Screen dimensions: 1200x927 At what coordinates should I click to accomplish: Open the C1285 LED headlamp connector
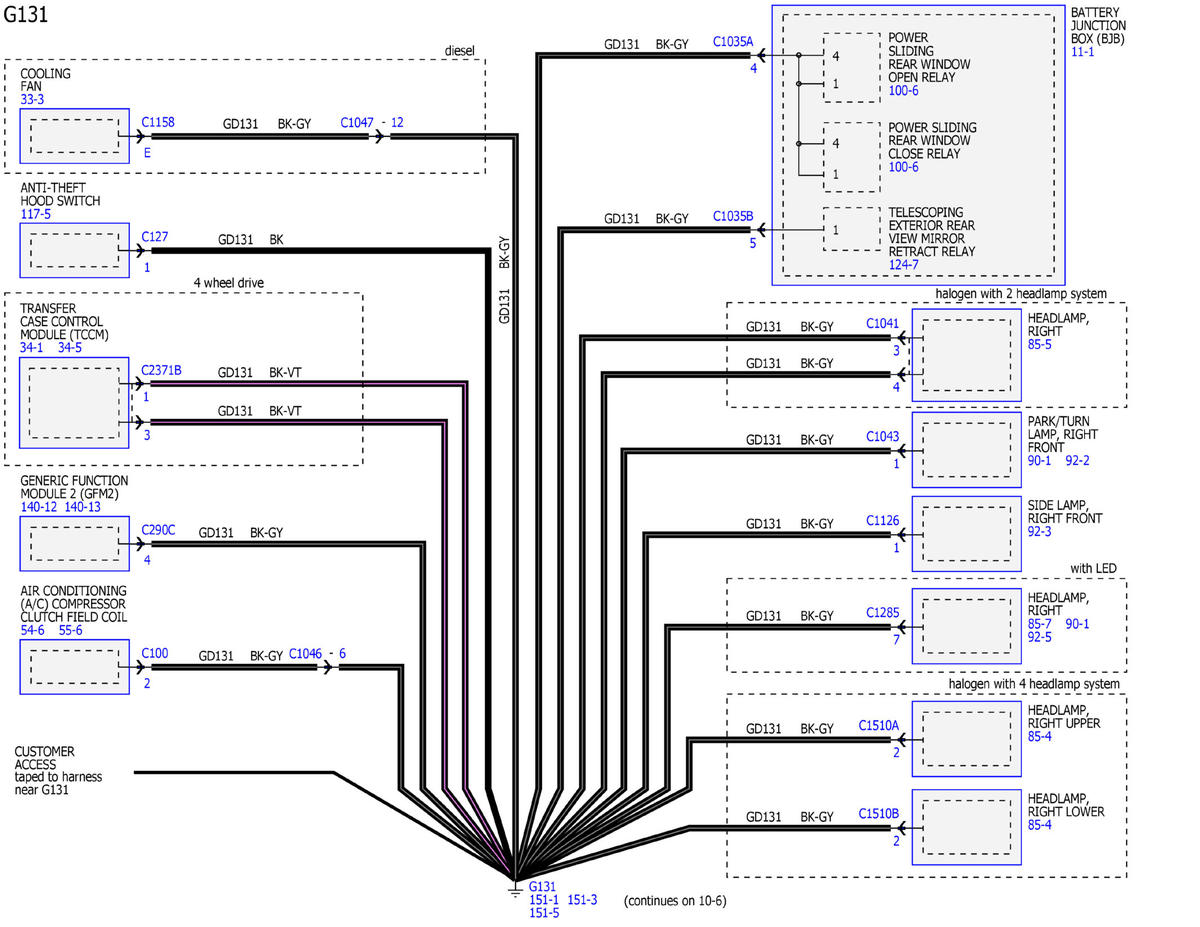pos(882,613)
